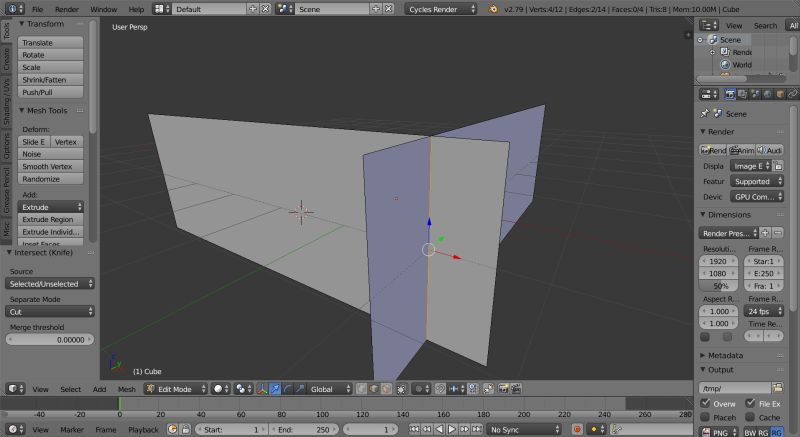Screen dimensions: 800x437
Task: Open the Cut separate mode dropdown
Action: tap(50, 312)
